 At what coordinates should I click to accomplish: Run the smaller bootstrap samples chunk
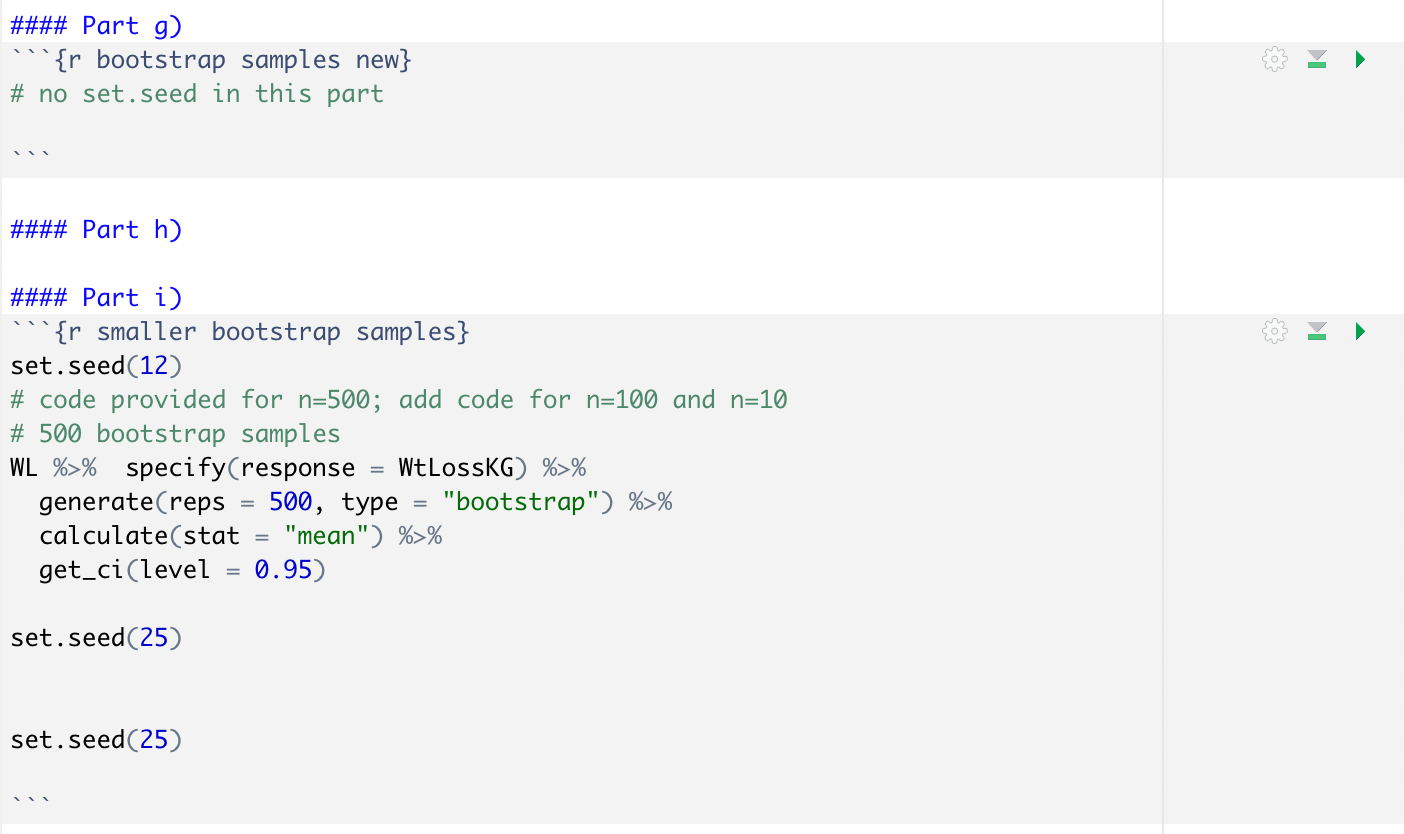(x=1360, y=331)
